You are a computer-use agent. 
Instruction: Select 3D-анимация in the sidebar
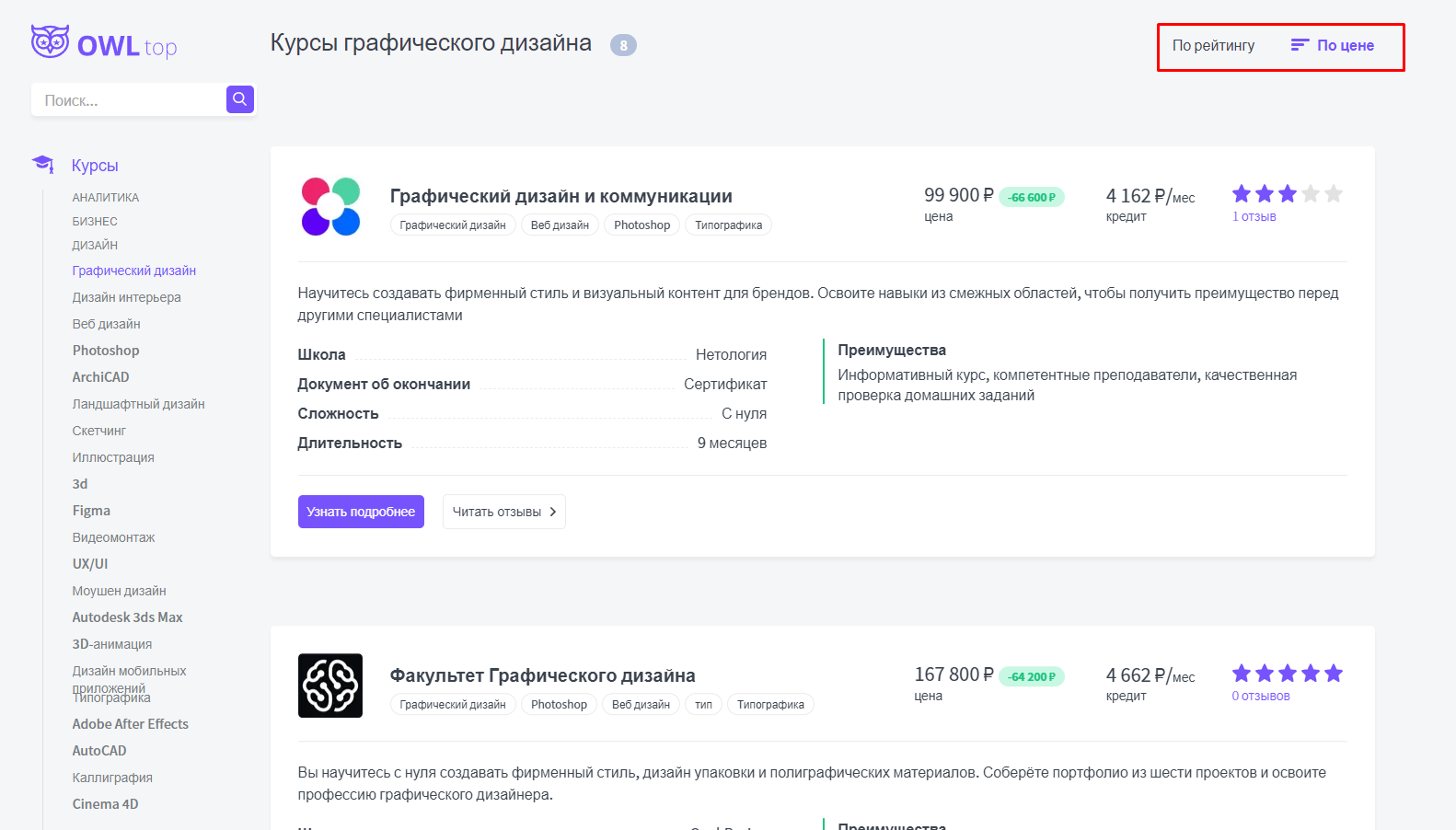click(112, 644)
